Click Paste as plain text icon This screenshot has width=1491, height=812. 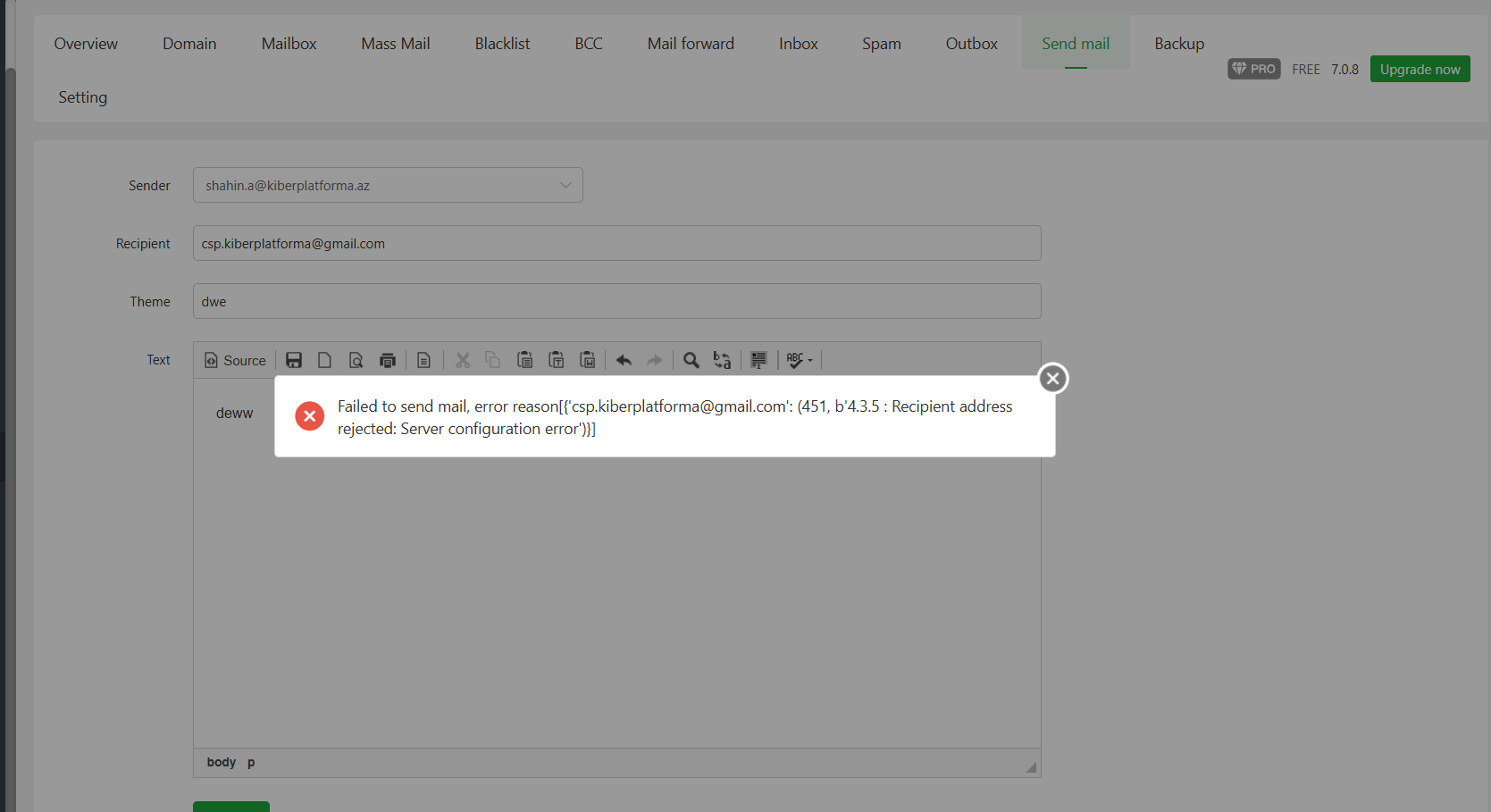click(x=556, y=360)
